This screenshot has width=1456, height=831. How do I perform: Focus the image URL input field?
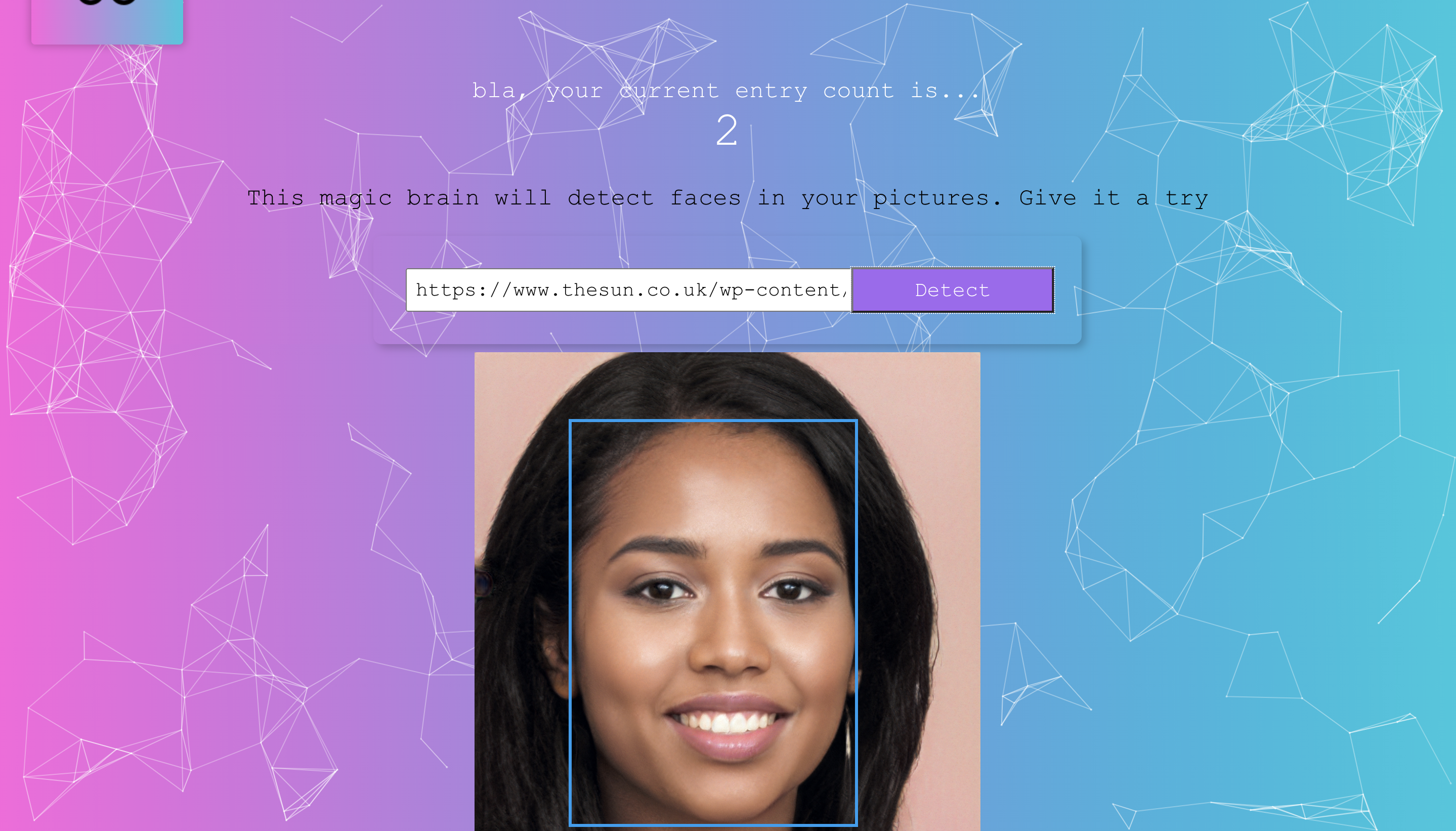(629, 290)
